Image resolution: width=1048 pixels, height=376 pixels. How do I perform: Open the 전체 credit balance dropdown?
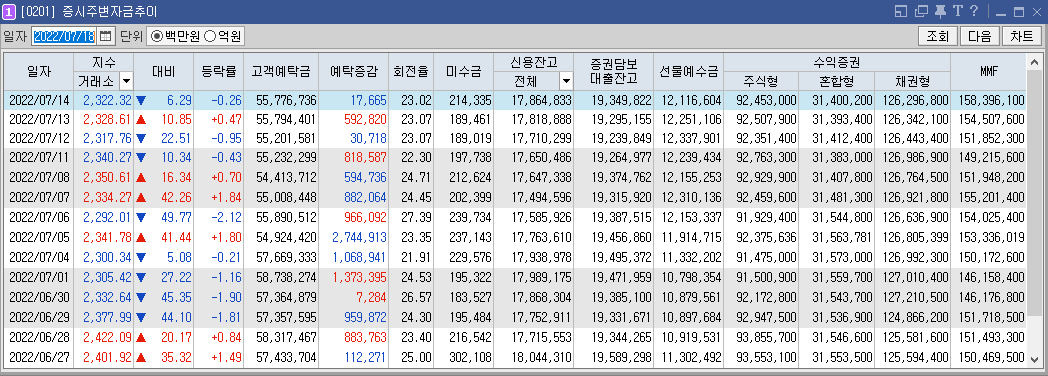tap(566, 82)
